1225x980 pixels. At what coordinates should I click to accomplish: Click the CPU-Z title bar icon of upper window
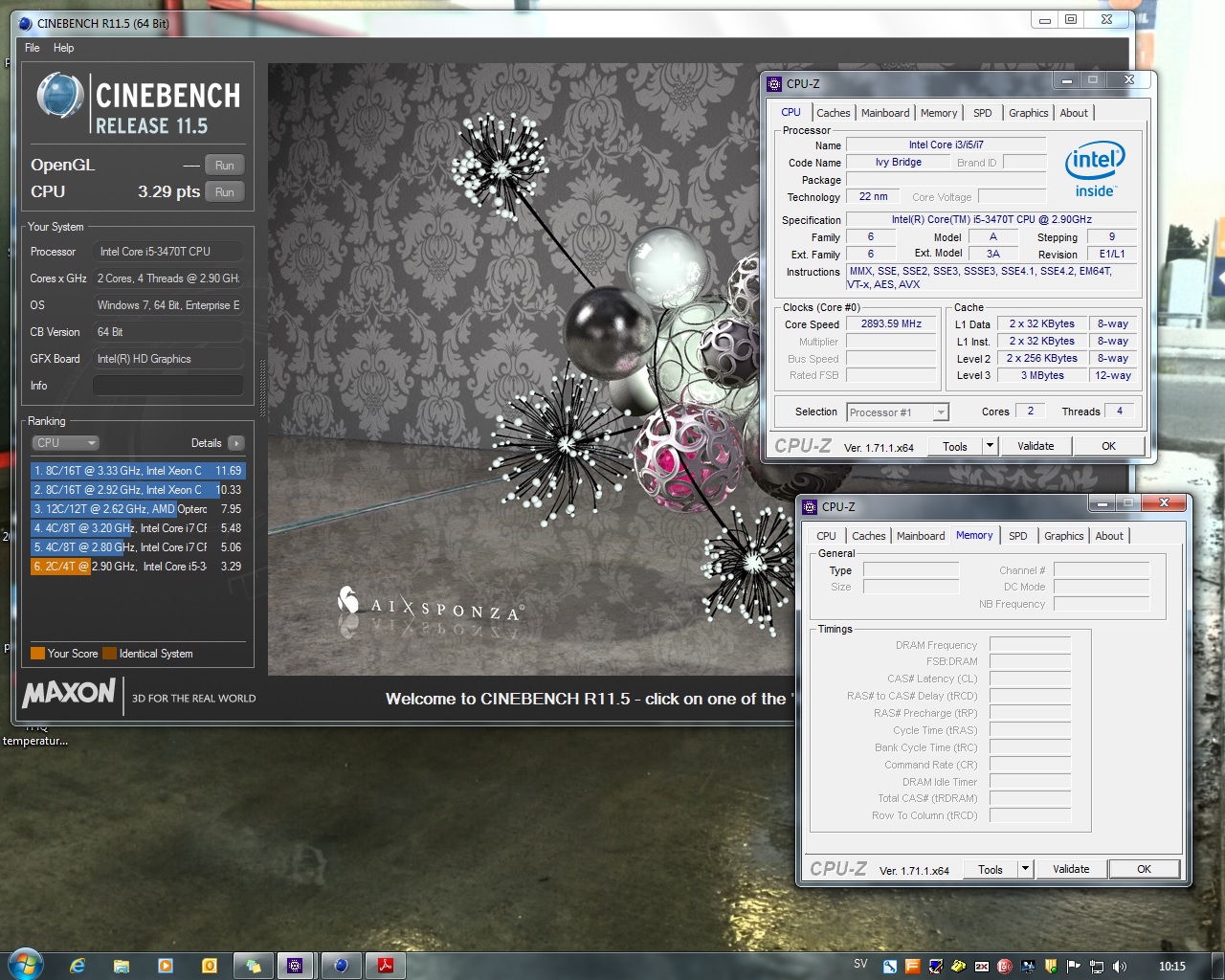pyautogui.click(x=774, y=84)
